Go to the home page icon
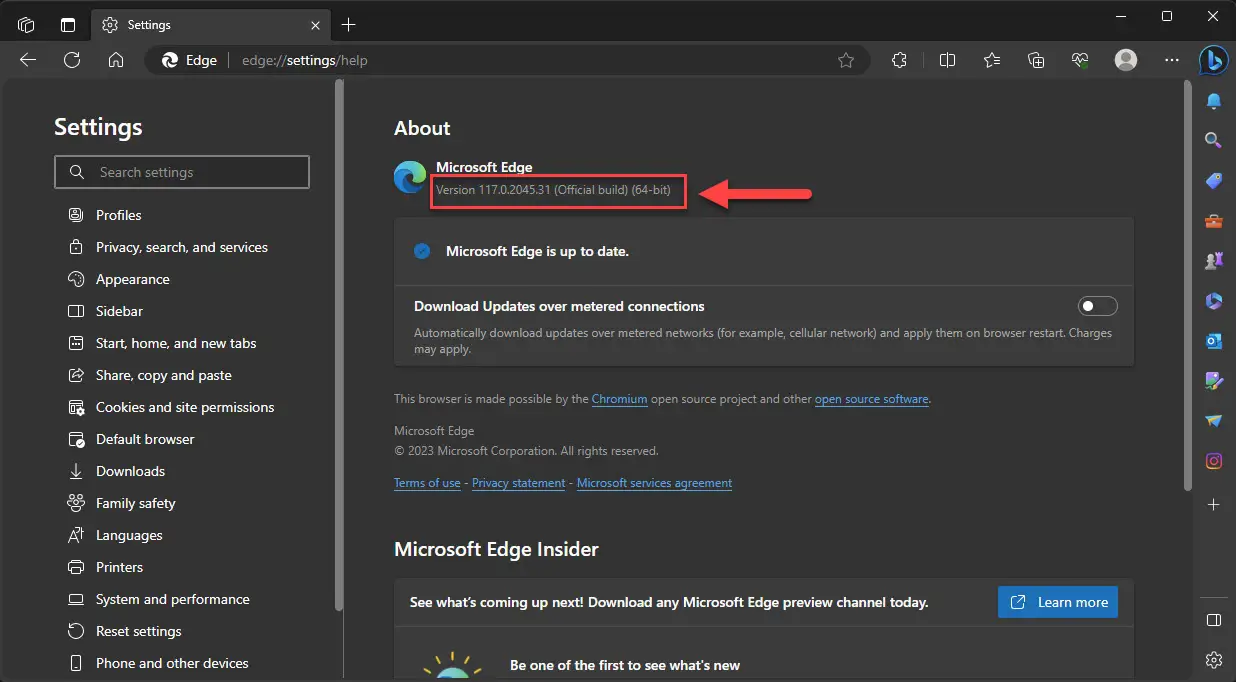 [x=116, y=60]
